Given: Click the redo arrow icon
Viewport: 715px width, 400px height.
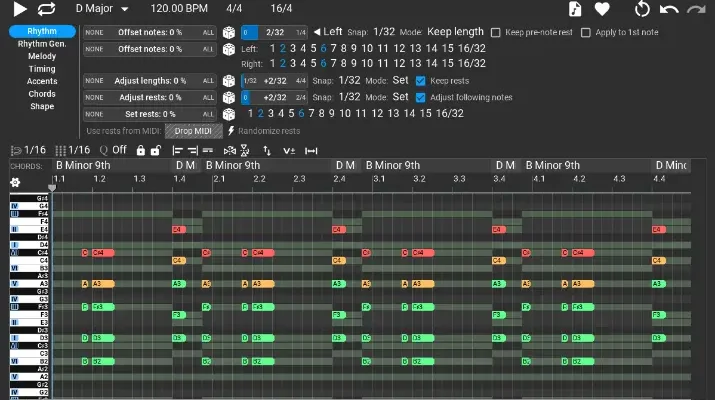Looking at the screenshot, I should click(x=697, y=9).
